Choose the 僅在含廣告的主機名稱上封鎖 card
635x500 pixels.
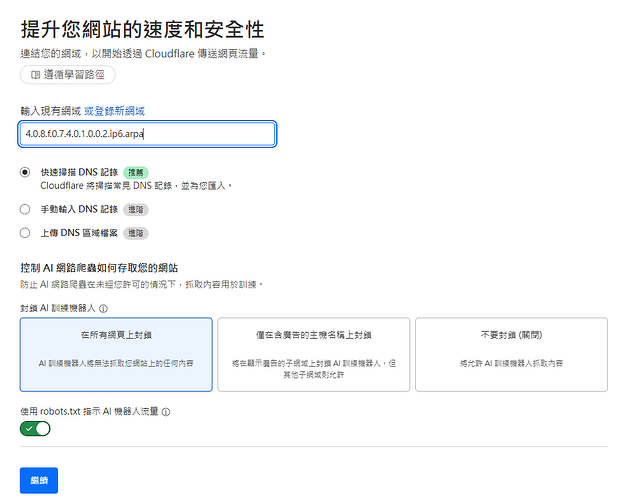(x=313, y=354)
